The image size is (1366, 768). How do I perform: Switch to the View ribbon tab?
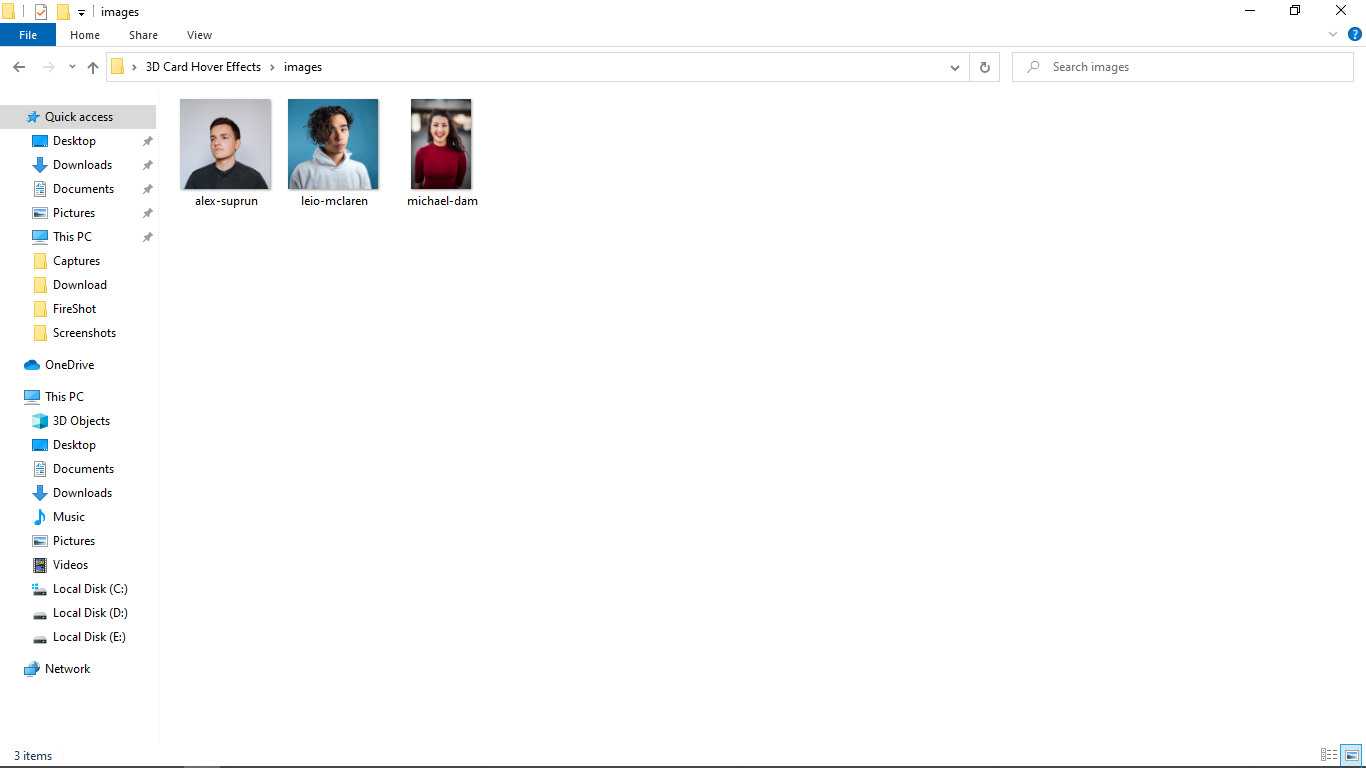pyautogui.click(x=199, y=35)
